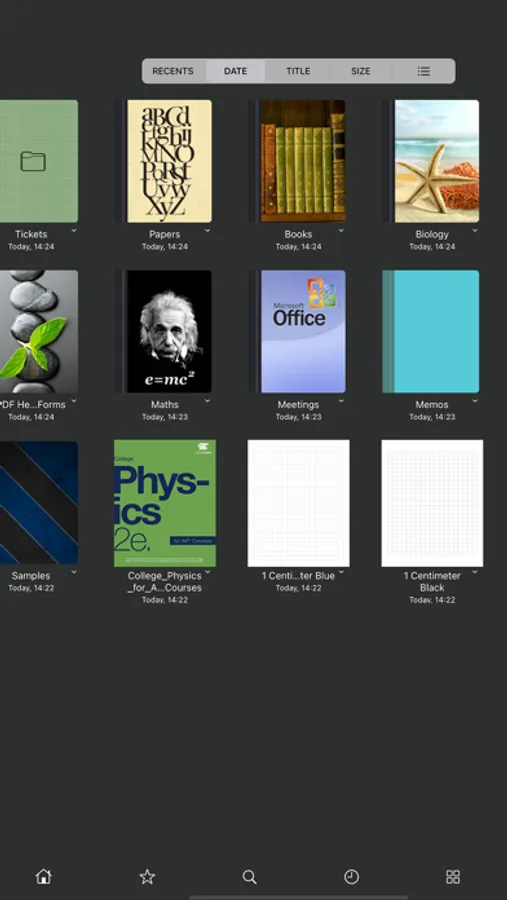The image size is (507, 900).
Task: Select the 'Books' title label
Action: pos(298,234)
